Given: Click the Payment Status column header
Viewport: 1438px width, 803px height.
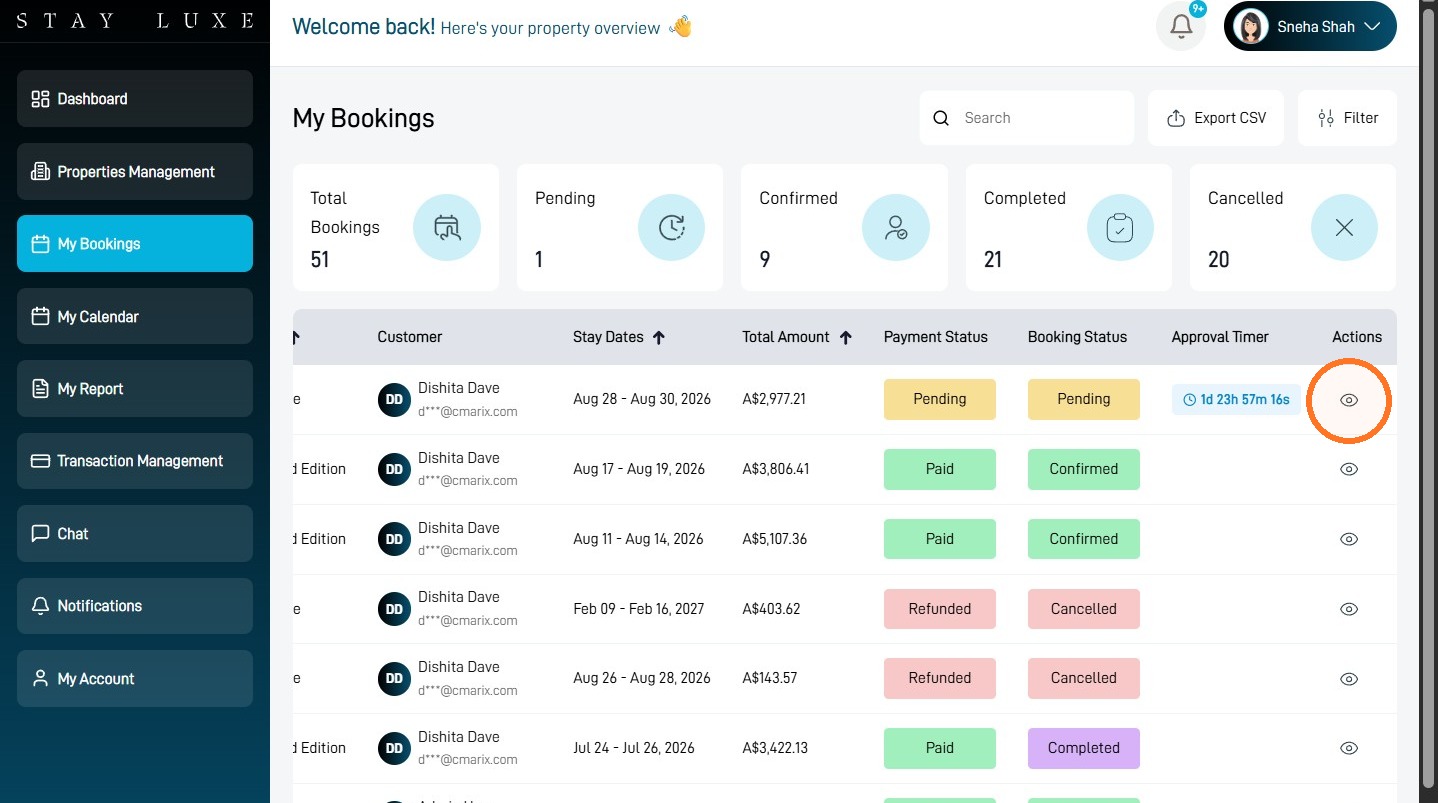Looking at the screenshot, I should pyautogui.click(x=936, y=337).
